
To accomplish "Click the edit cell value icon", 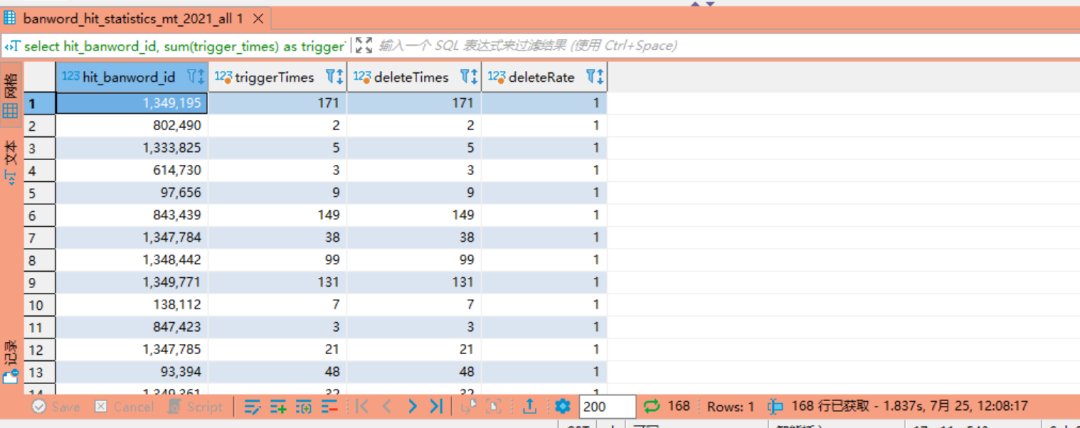I will 253,407.
